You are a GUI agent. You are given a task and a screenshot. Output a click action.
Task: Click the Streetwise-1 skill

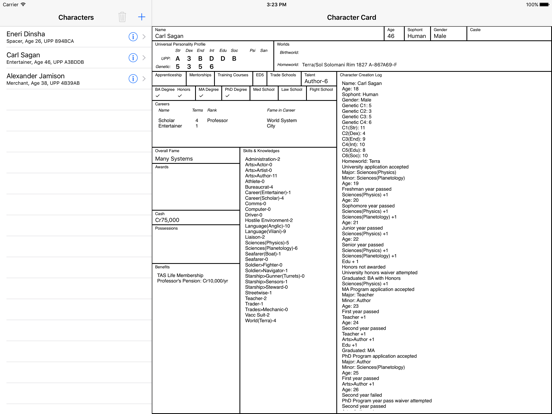tap(258, 293)
